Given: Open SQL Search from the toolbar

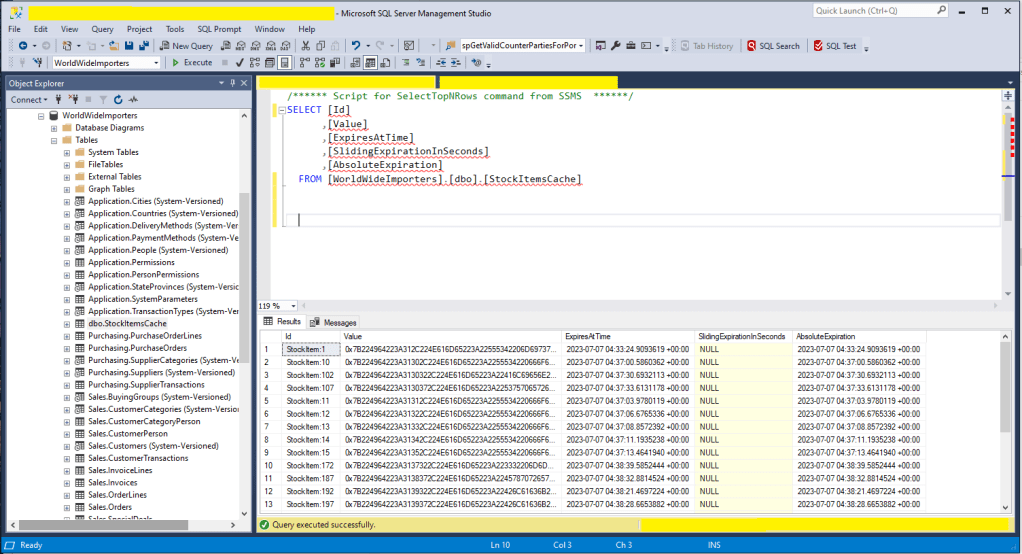Looking at the screenshot, I should coord(772,46).
